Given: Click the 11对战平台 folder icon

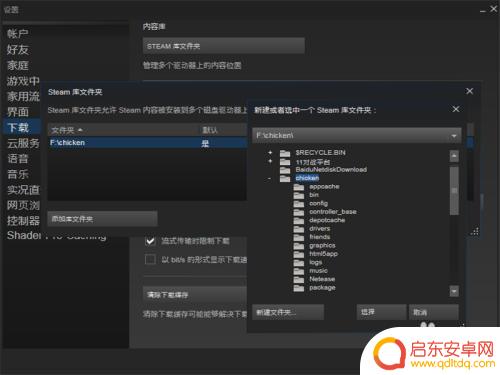Looking at the screenshot, I should pos(285,162).
